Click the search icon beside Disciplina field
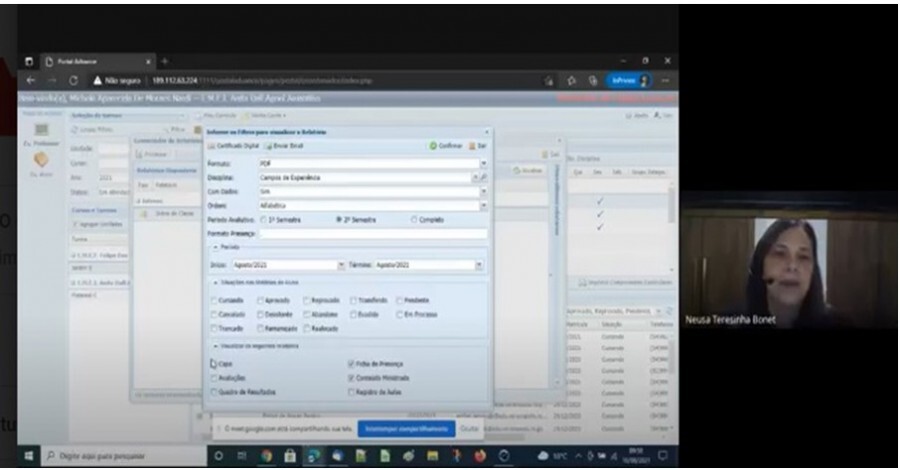Viewport: 900px width, 470px height. (484, 177)
